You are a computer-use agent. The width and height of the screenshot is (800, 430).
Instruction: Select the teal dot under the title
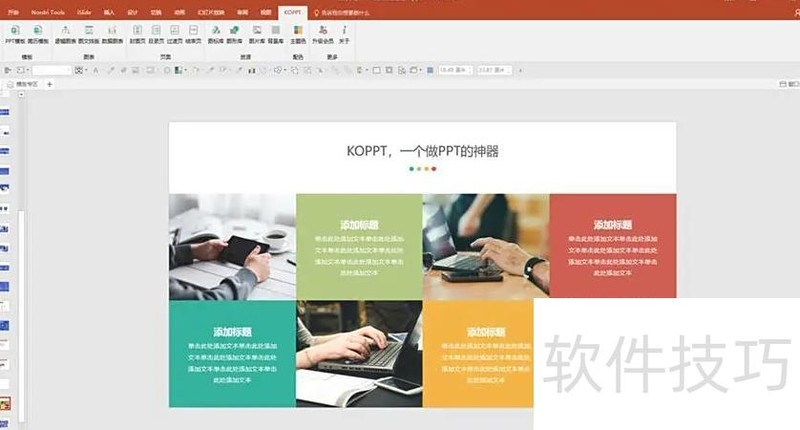click(412, 169)
